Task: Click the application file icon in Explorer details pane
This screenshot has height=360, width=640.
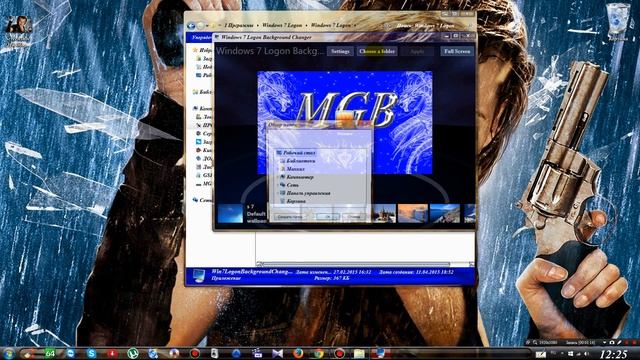Action: tap(198, 276)
